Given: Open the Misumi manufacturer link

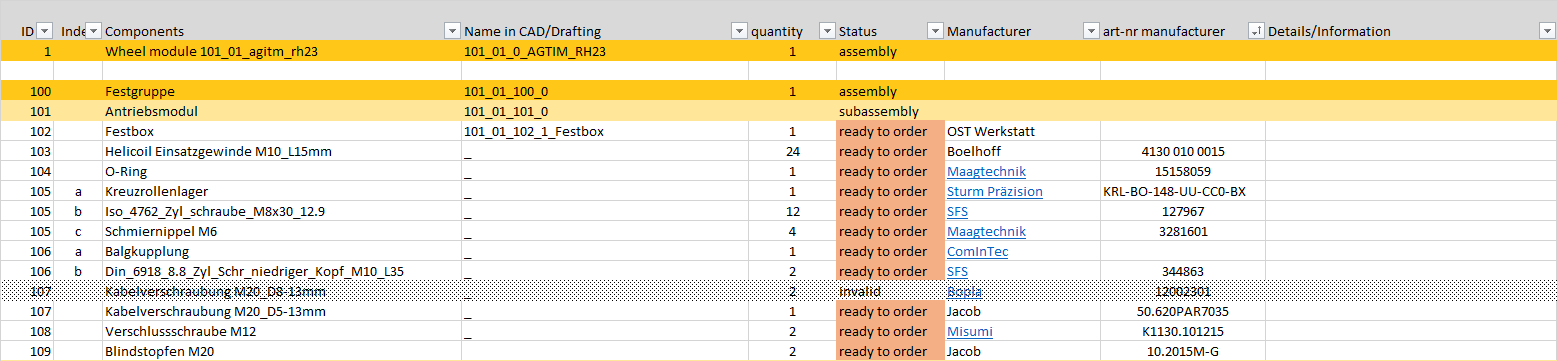Looking at the screenshot, I should coord(969,331).
